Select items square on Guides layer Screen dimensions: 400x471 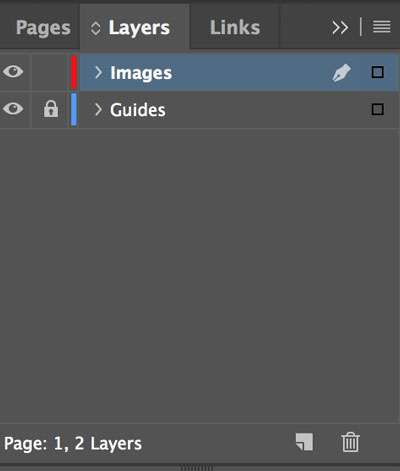377,109
